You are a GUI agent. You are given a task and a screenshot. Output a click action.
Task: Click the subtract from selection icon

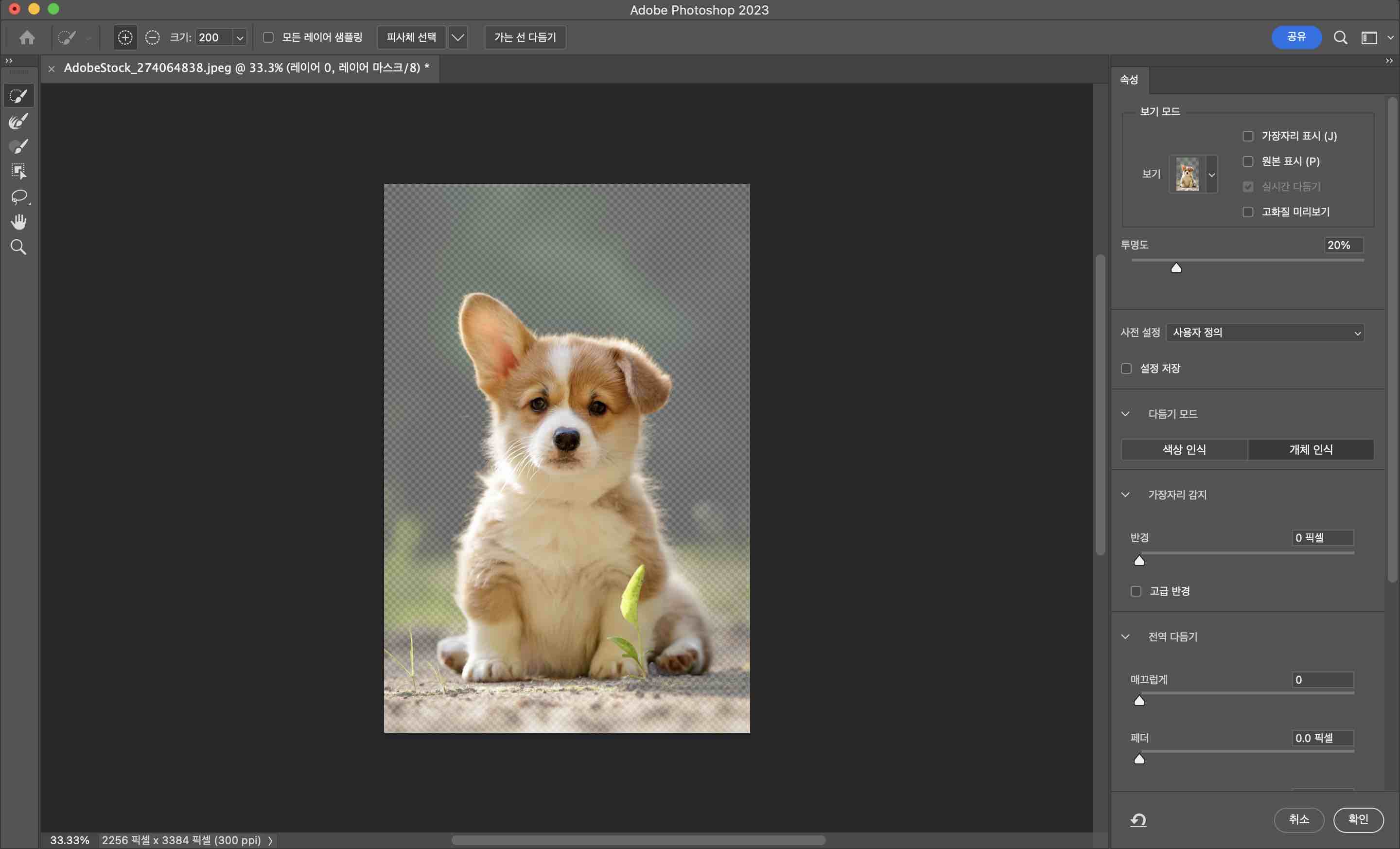pyautogui.click(x=152, y=37)
